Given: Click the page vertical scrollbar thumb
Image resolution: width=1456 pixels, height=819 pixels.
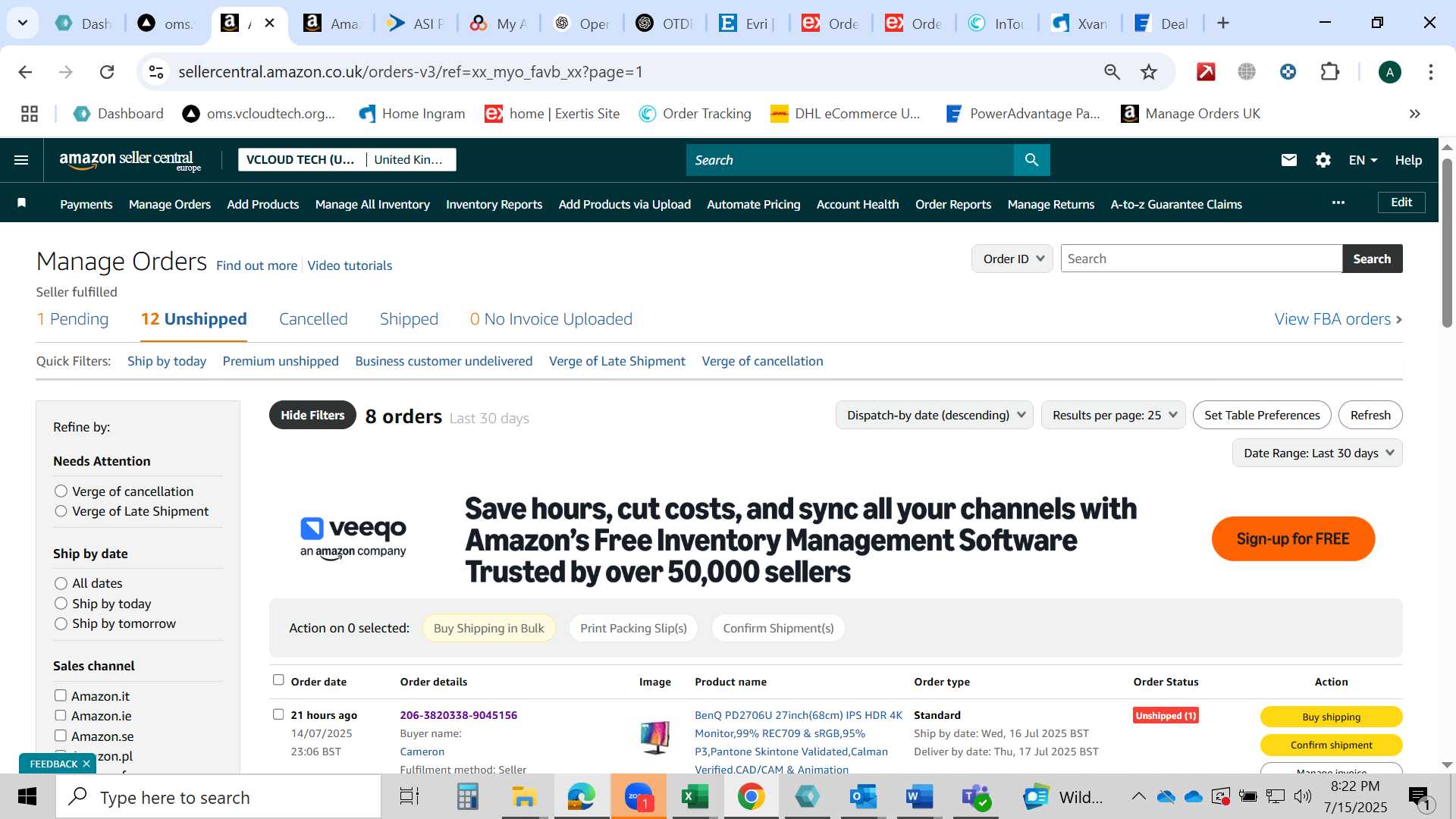Looking at the screenshot, I should coord(1447,243).
